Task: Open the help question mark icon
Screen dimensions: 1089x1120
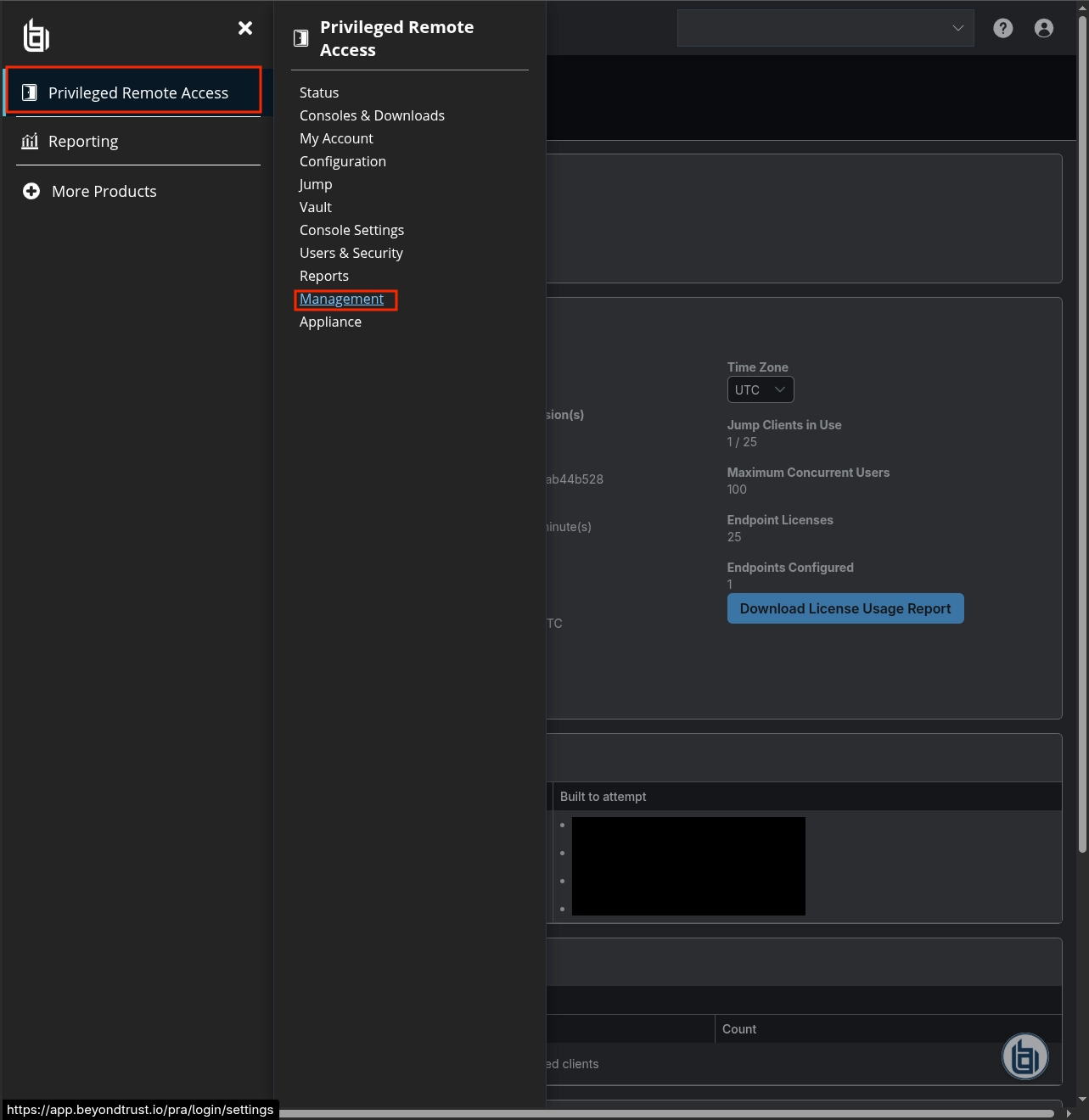Action: (x=1002, y=29)
